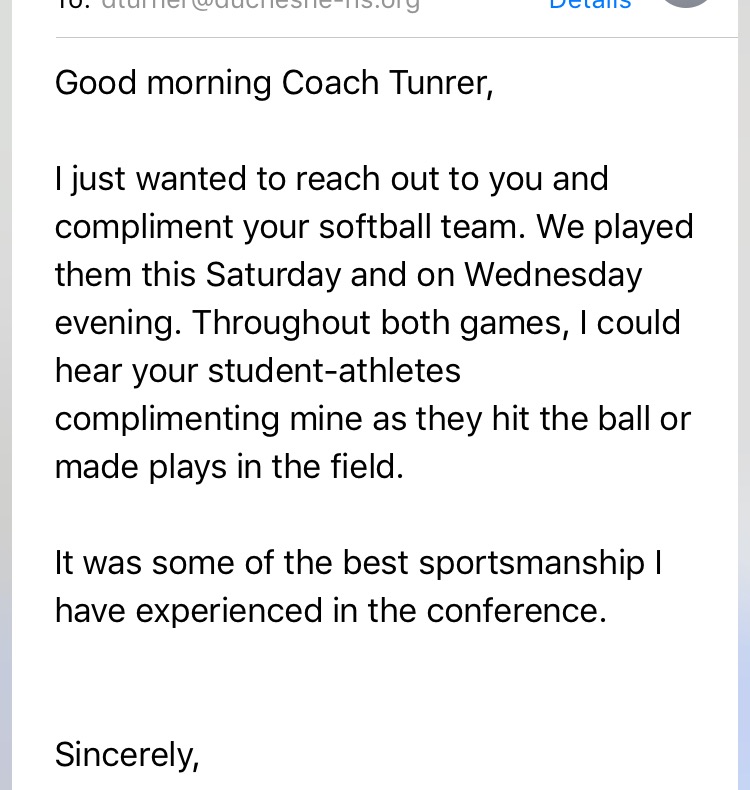
Task: Tap the sender avatar circle icon
Action: pyautogui.click(x=687, y=2)
